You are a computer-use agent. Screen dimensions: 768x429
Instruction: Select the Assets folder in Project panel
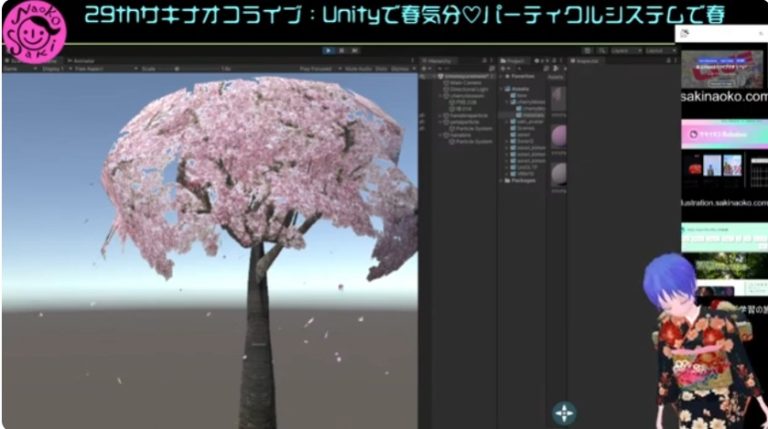pos(517,89)
